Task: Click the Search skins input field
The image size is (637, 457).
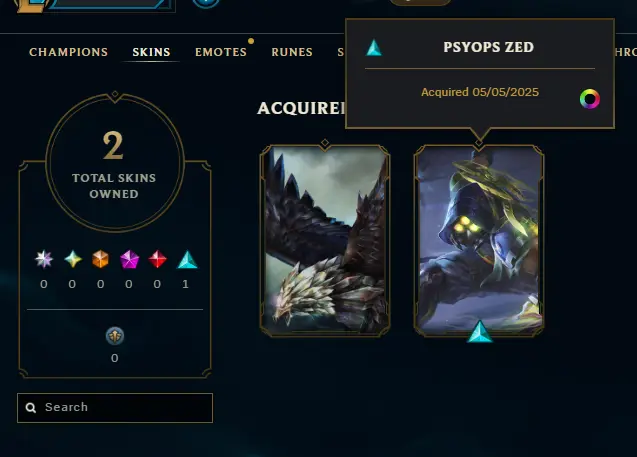Action: point(115,408)
